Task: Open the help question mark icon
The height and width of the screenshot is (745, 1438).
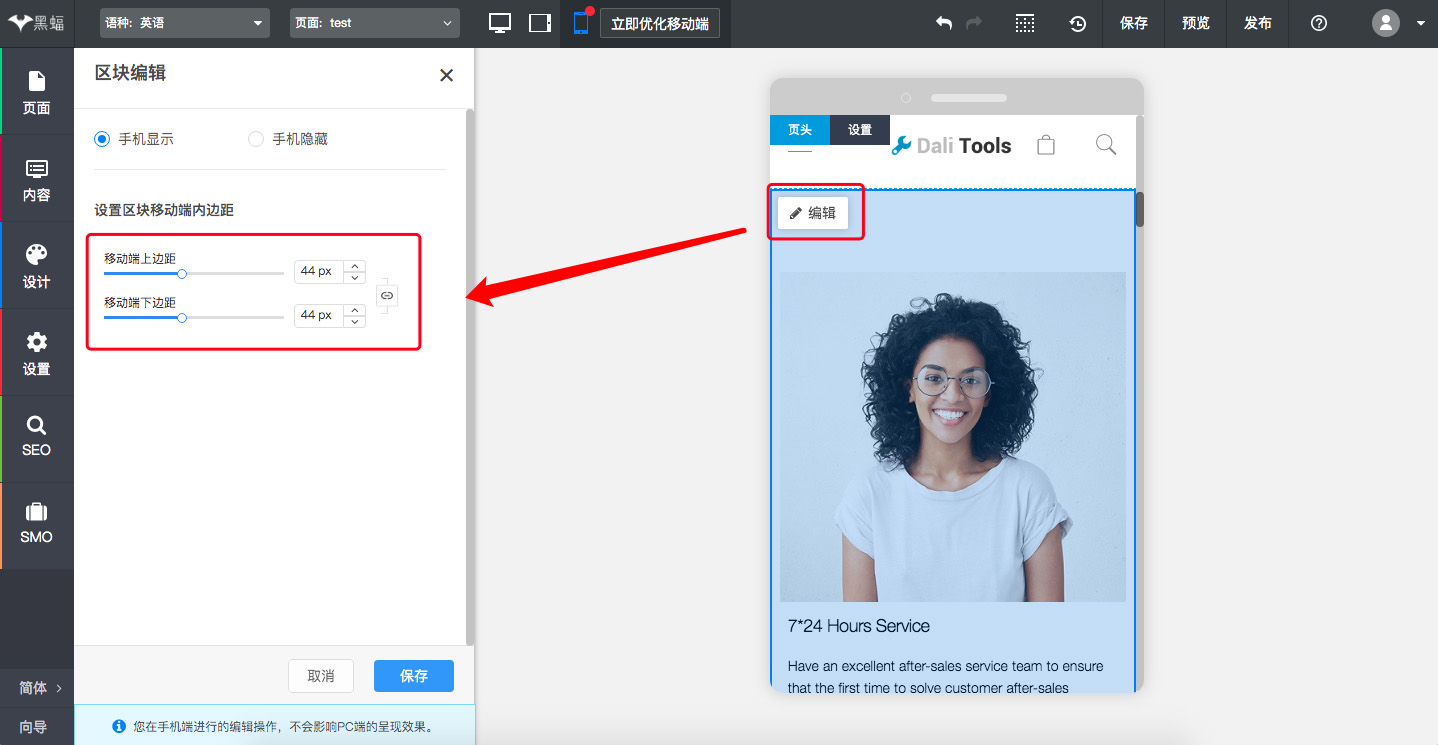Action: tap(1318, 23)
